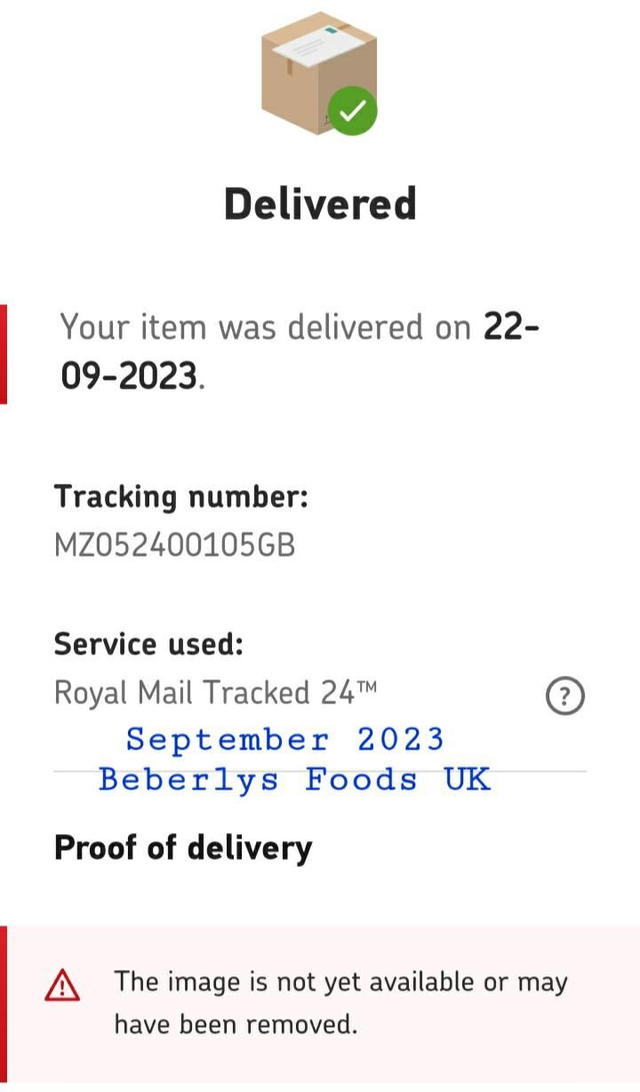Click the TM symbol after Tracked 24

366,687
